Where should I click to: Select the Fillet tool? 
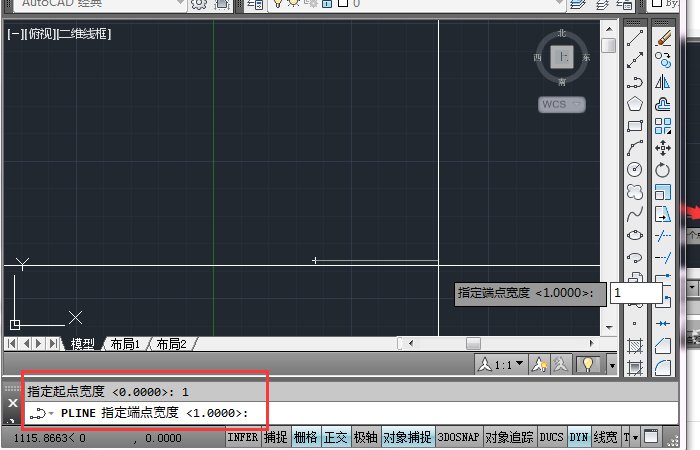click(x=663, y=368)
